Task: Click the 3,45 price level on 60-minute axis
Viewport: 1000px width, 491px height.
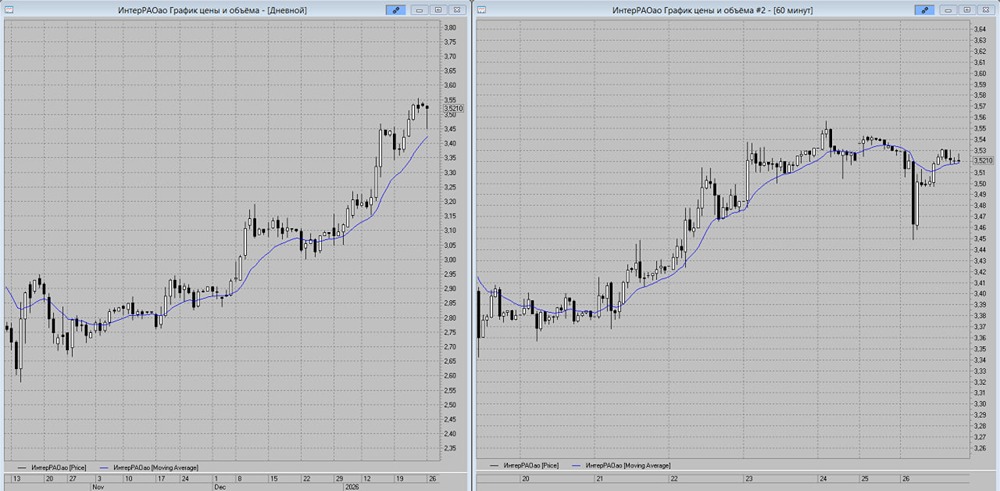Action: pyautogui.click(x=980, y=238)
